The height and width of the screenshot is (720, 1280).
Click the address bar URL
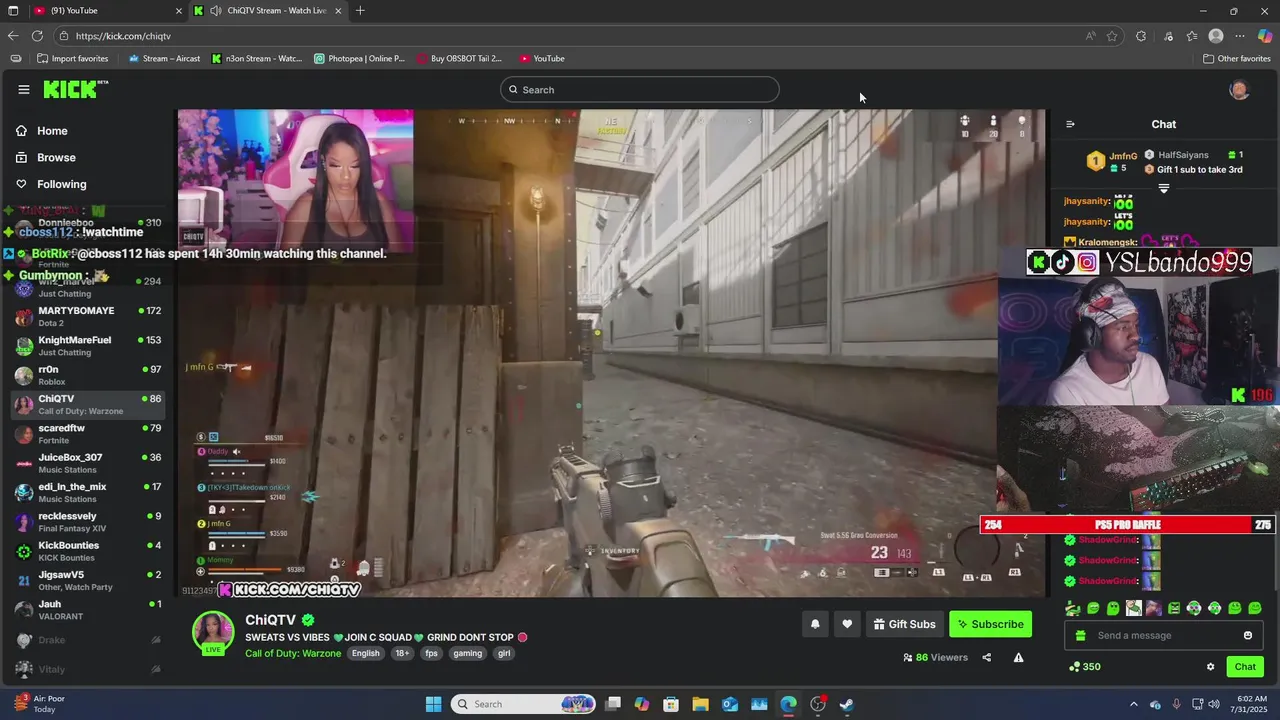pyautogui.click(x=123, y=36)
